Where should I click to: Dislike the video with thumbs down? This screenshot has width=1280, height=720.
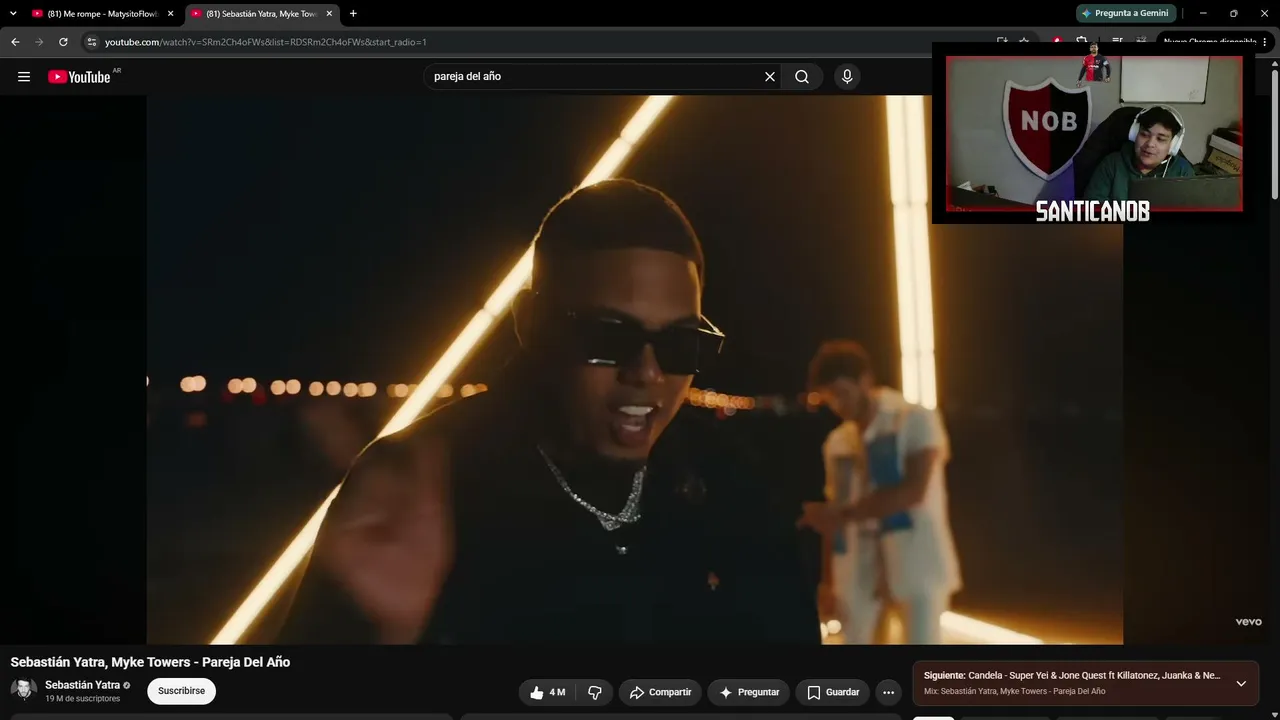coord(595,692)
